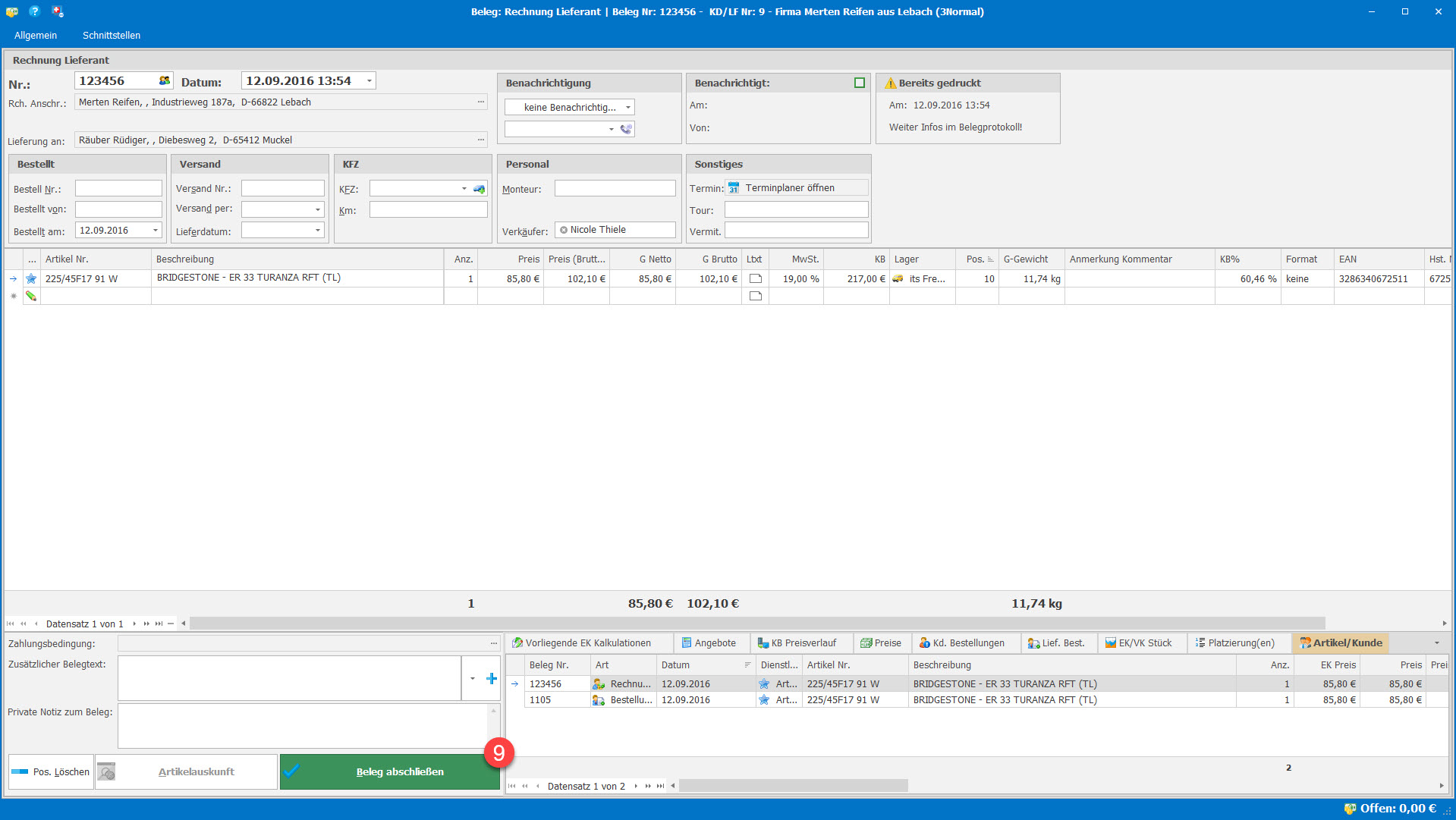1456x820 pixels.
Task: Toggle Ltxt checkbox in the empty new row
Action: tap(755, 296)
